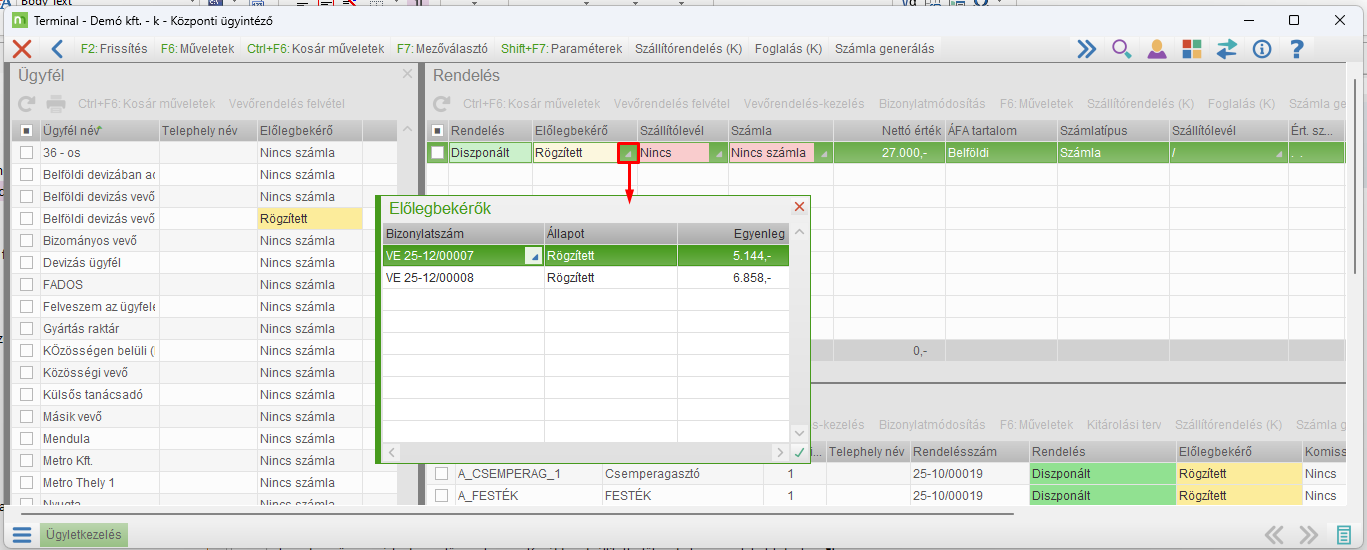The image size is (1367, 550).
Task: Click horizontal scrollbar in Előlegbekérők popup
Action: tap(586, 453)
